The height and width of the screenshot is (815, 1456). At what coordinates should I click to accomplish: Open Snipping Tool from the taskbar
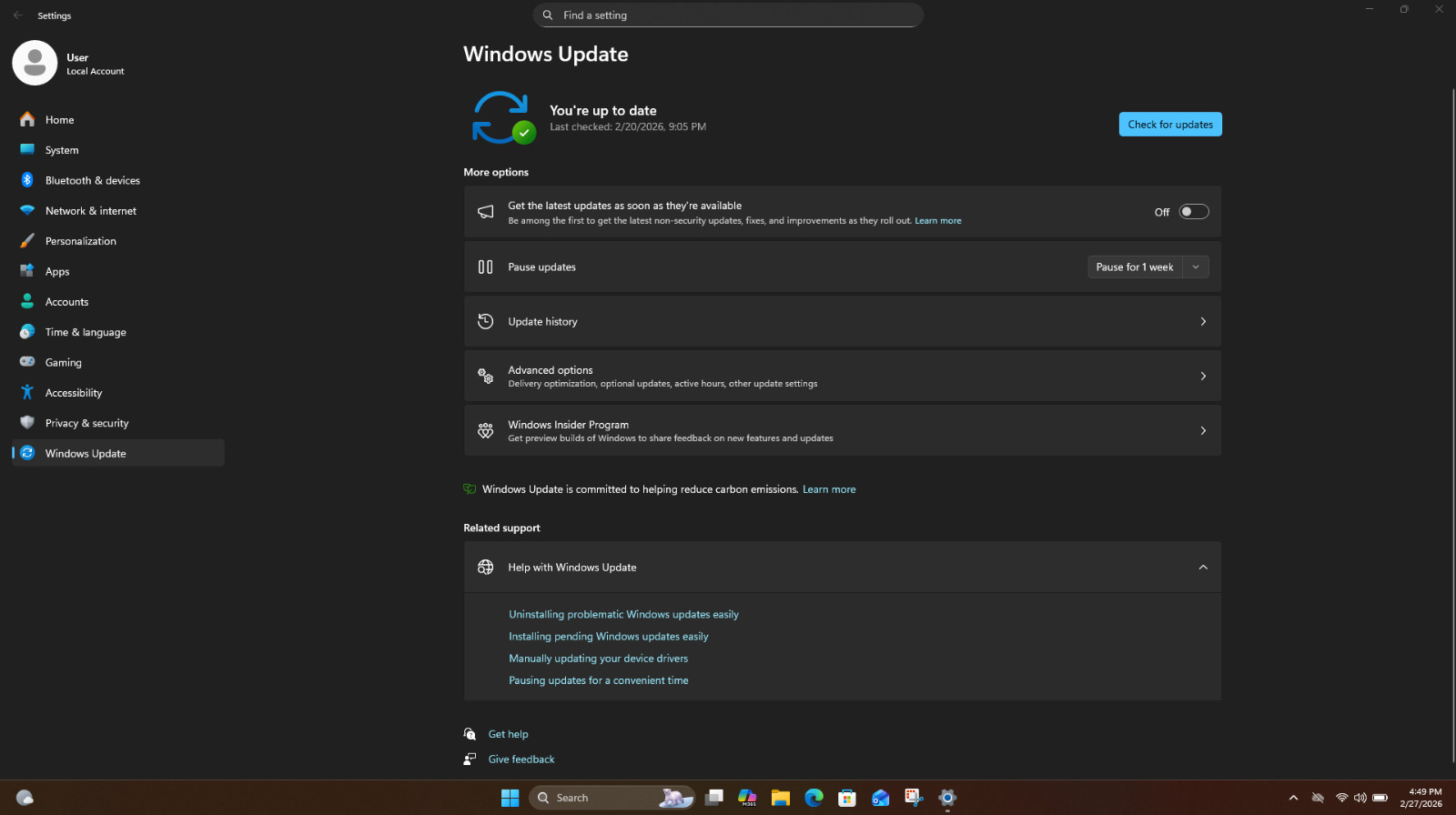click(914, 798)
